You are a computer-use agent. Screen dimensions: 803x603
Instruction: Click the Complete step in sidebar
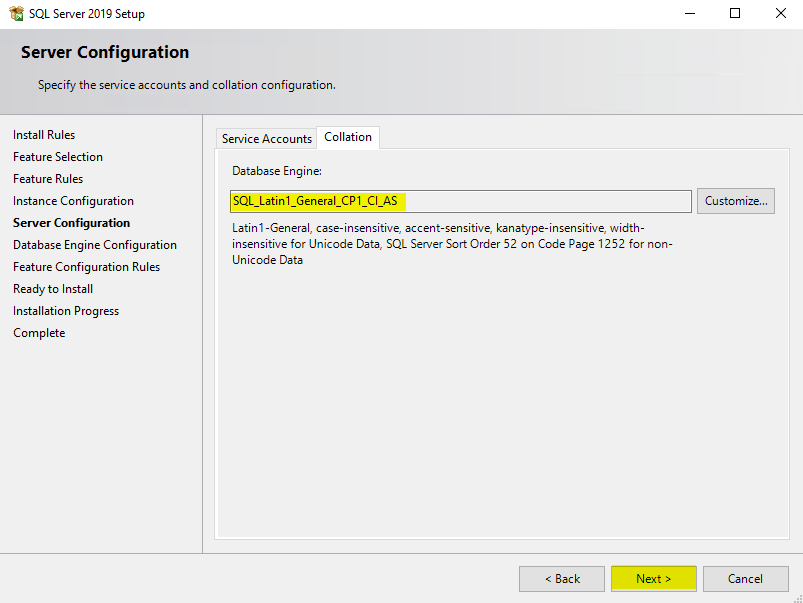pyautogui.click(x=39, y=333)
